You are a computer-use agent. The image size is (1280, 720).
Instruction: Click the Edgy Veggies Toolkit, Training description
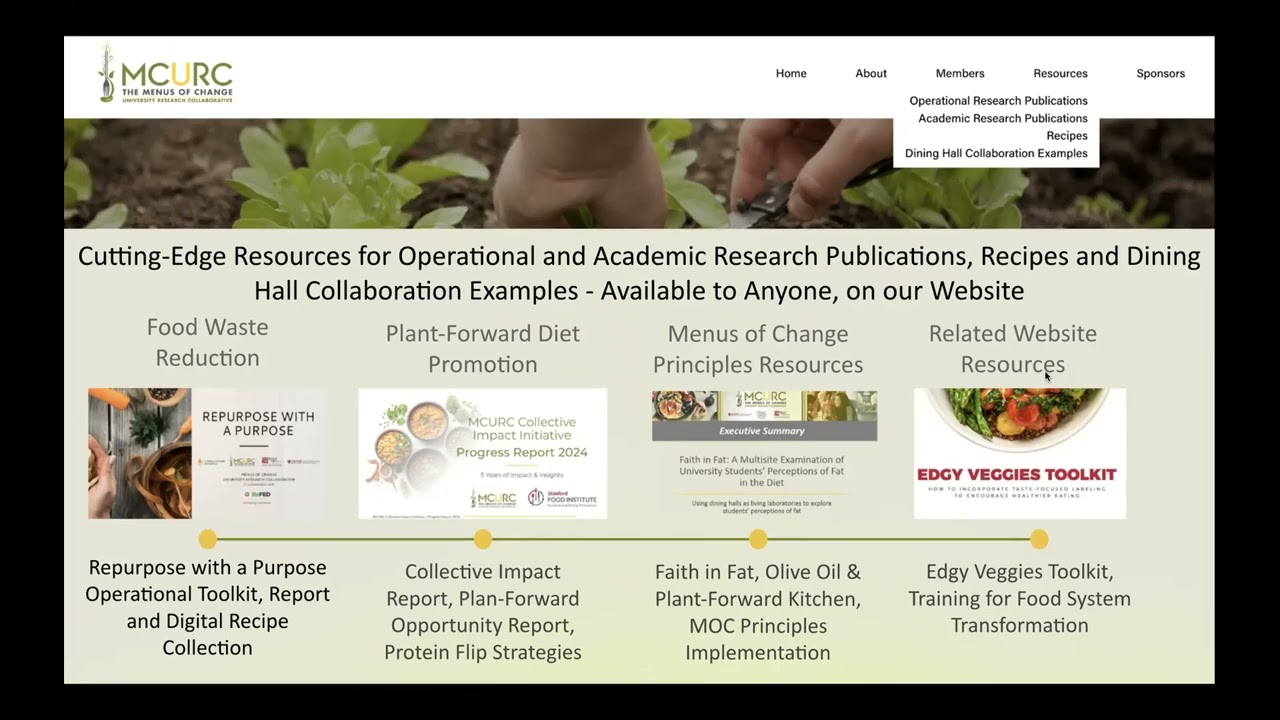1020,598
